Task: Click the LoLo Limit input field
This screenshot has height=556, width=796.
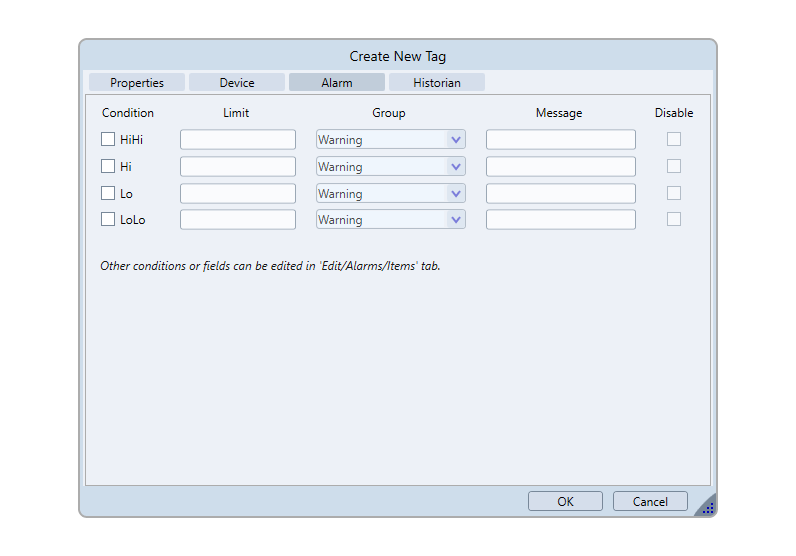Action: [x=238, y=220]
